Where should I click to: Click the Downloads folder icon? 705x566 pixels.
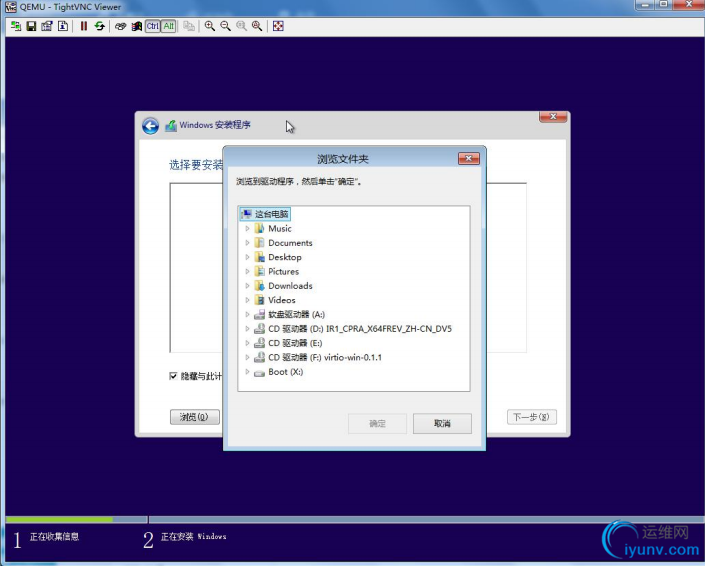coord(259,286)
